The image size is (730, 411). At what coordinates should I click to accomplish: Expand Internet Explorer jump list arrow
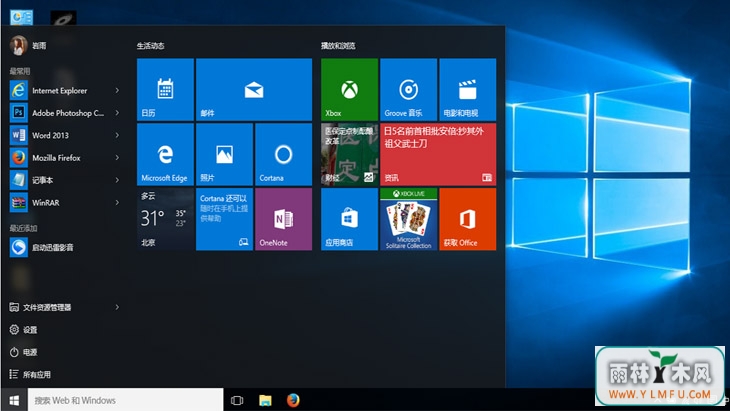[x=117, y=90]
